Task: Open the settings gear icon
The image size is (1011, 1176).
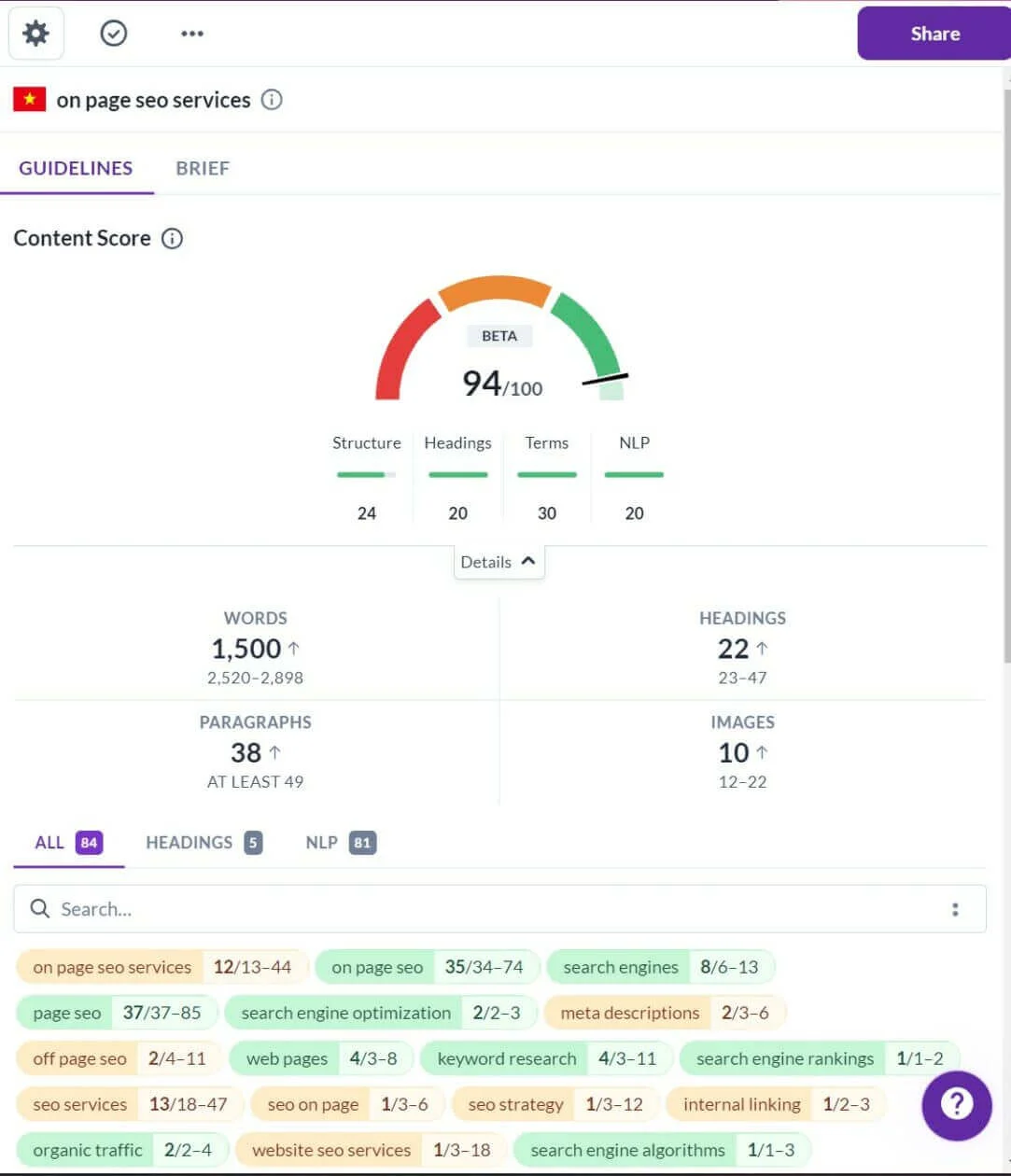Action: [35, 33]
